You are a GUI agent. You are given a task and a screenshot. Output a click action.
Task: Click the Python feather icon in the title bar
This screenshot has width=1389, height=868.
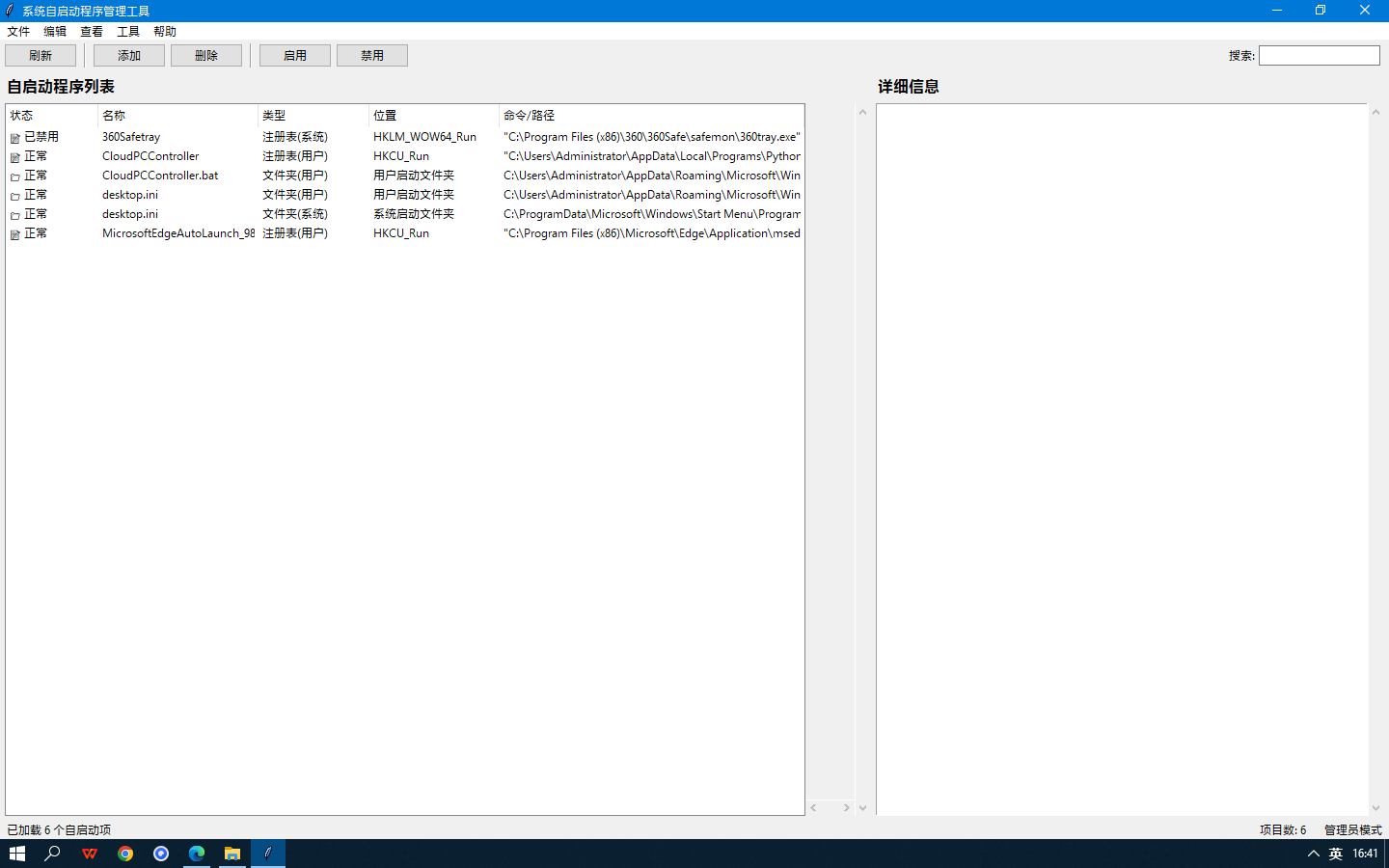(10, 10)
